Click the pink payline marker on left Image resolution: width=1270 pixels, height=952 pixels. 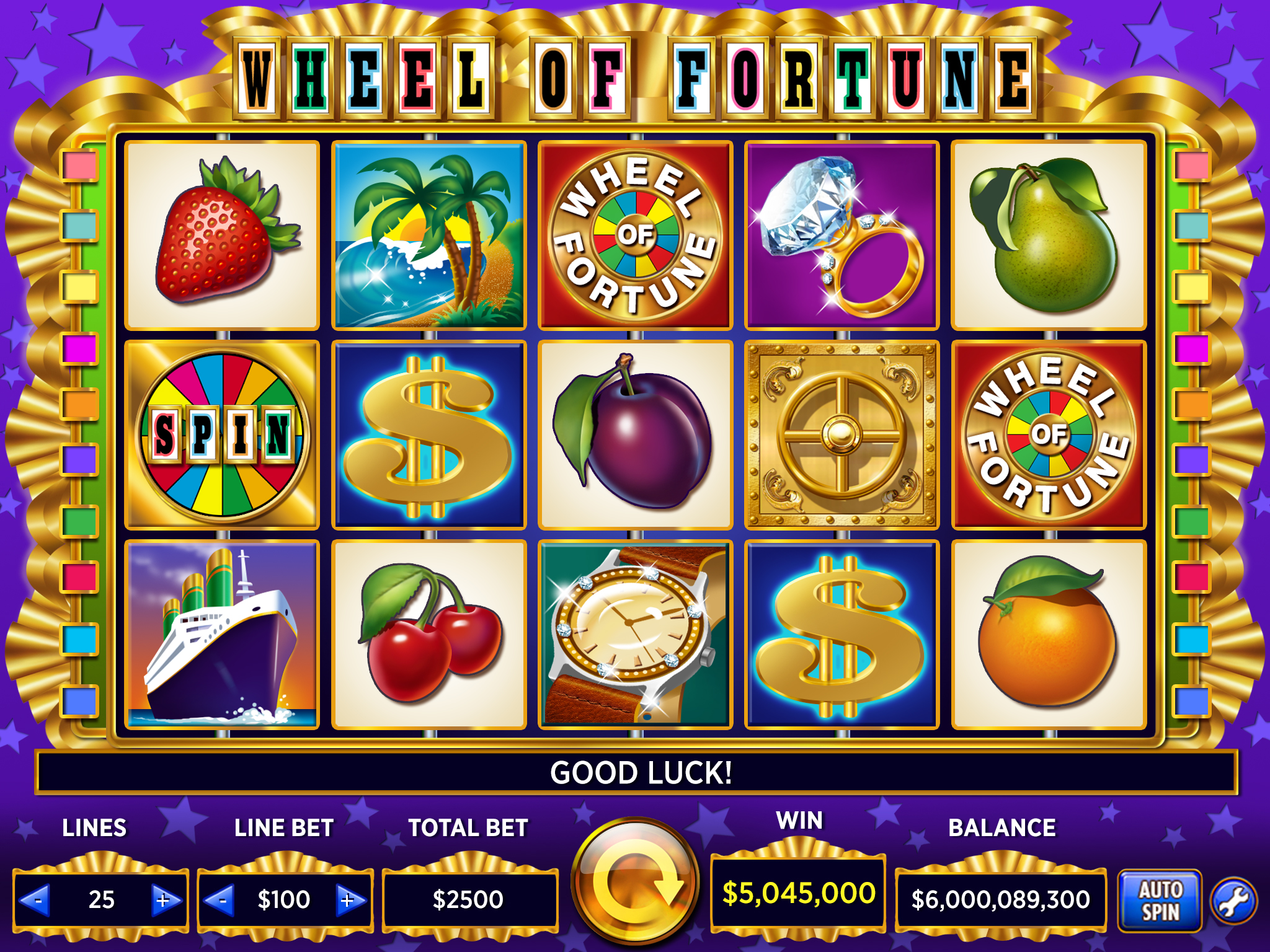(79, 165)
